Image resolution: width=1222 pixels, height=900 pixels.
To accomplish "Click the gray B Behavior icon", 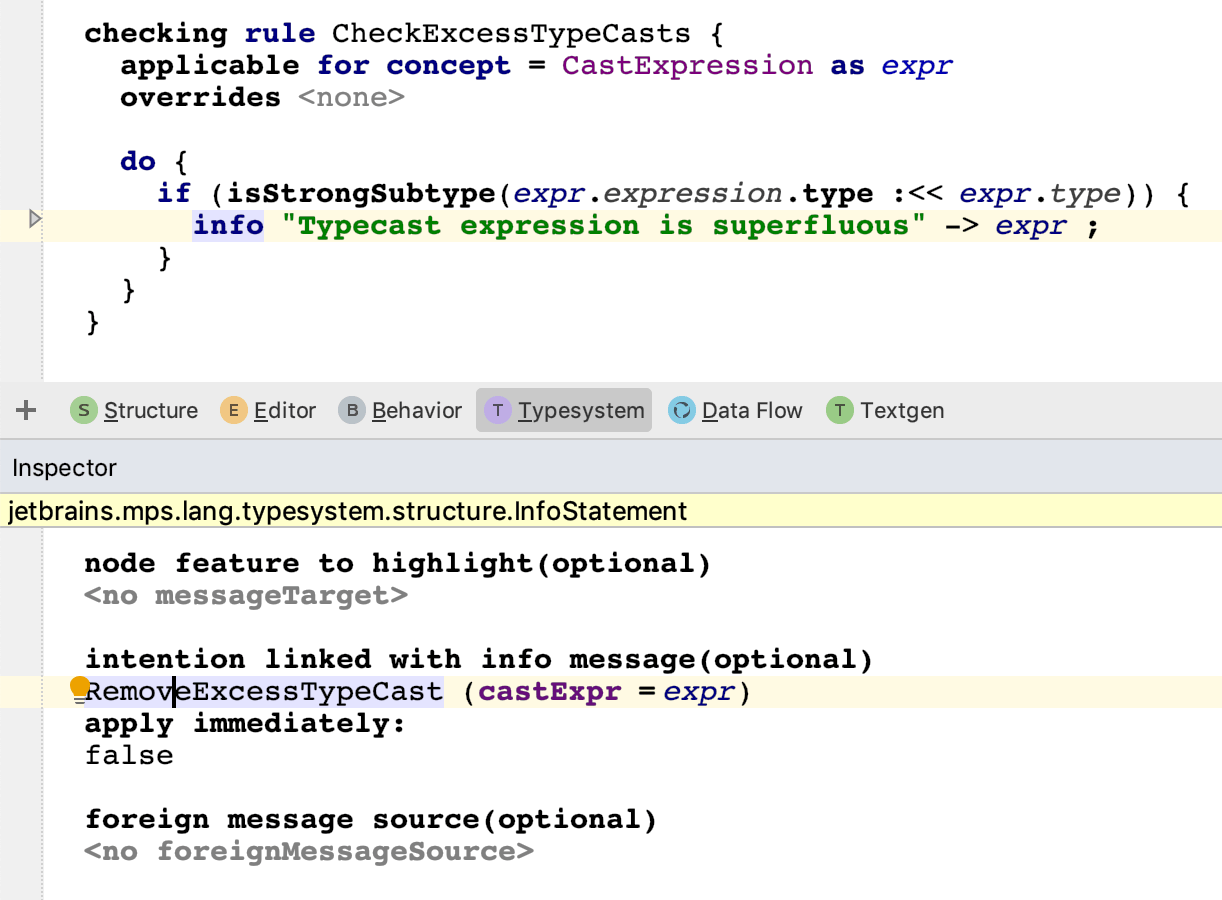I will tap(352, 410).
